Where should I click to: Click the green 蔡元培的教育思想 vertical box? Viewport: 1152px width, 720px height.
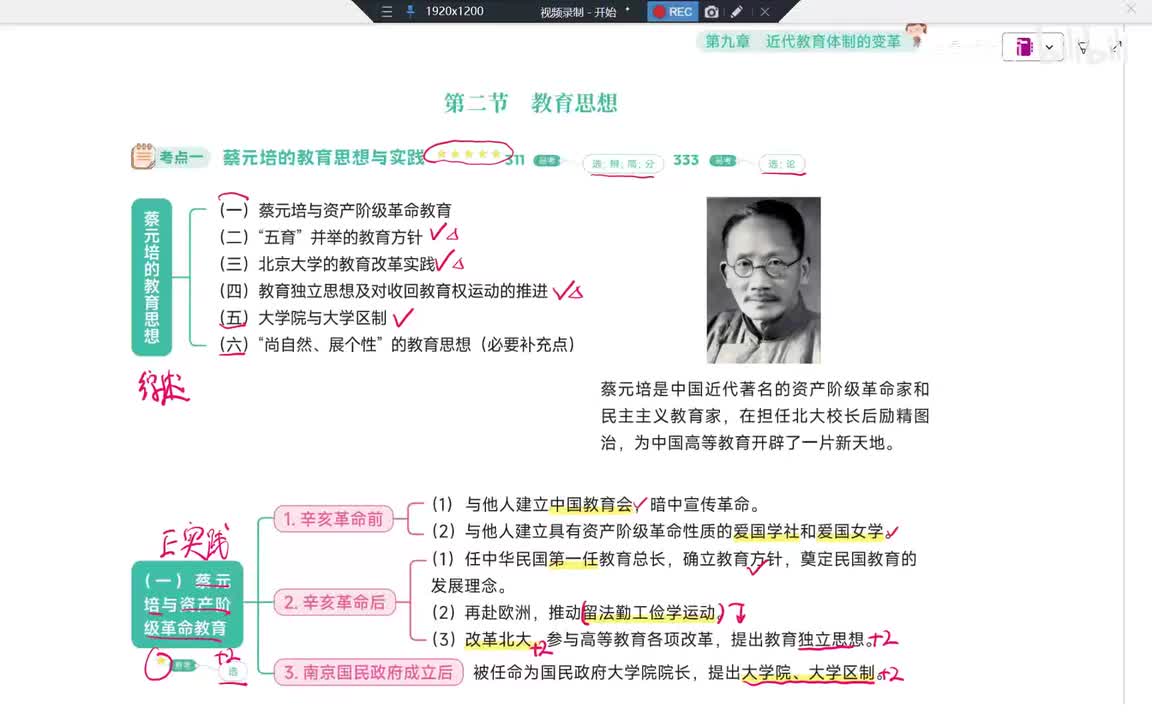[x=151, y=277]
